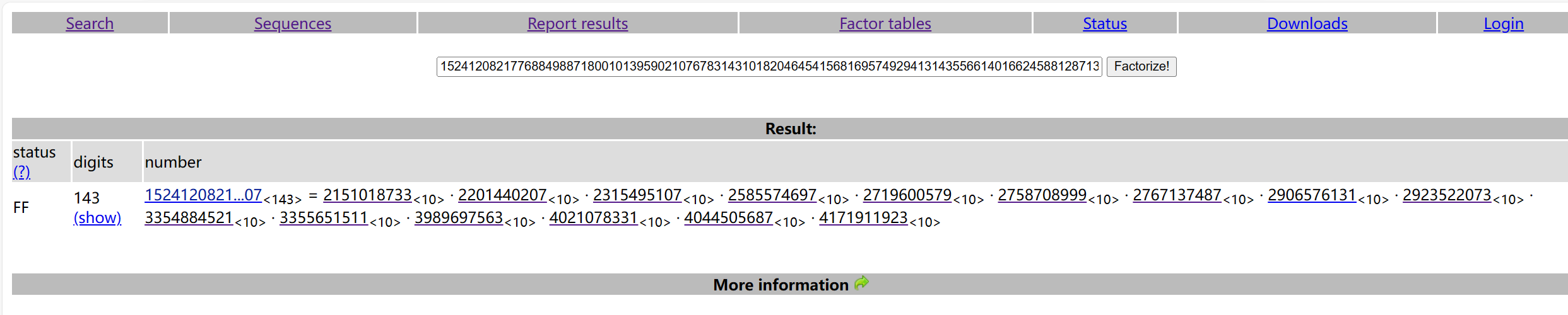
Task: Open factor 2906576131 link
Action: [1312, 195]
